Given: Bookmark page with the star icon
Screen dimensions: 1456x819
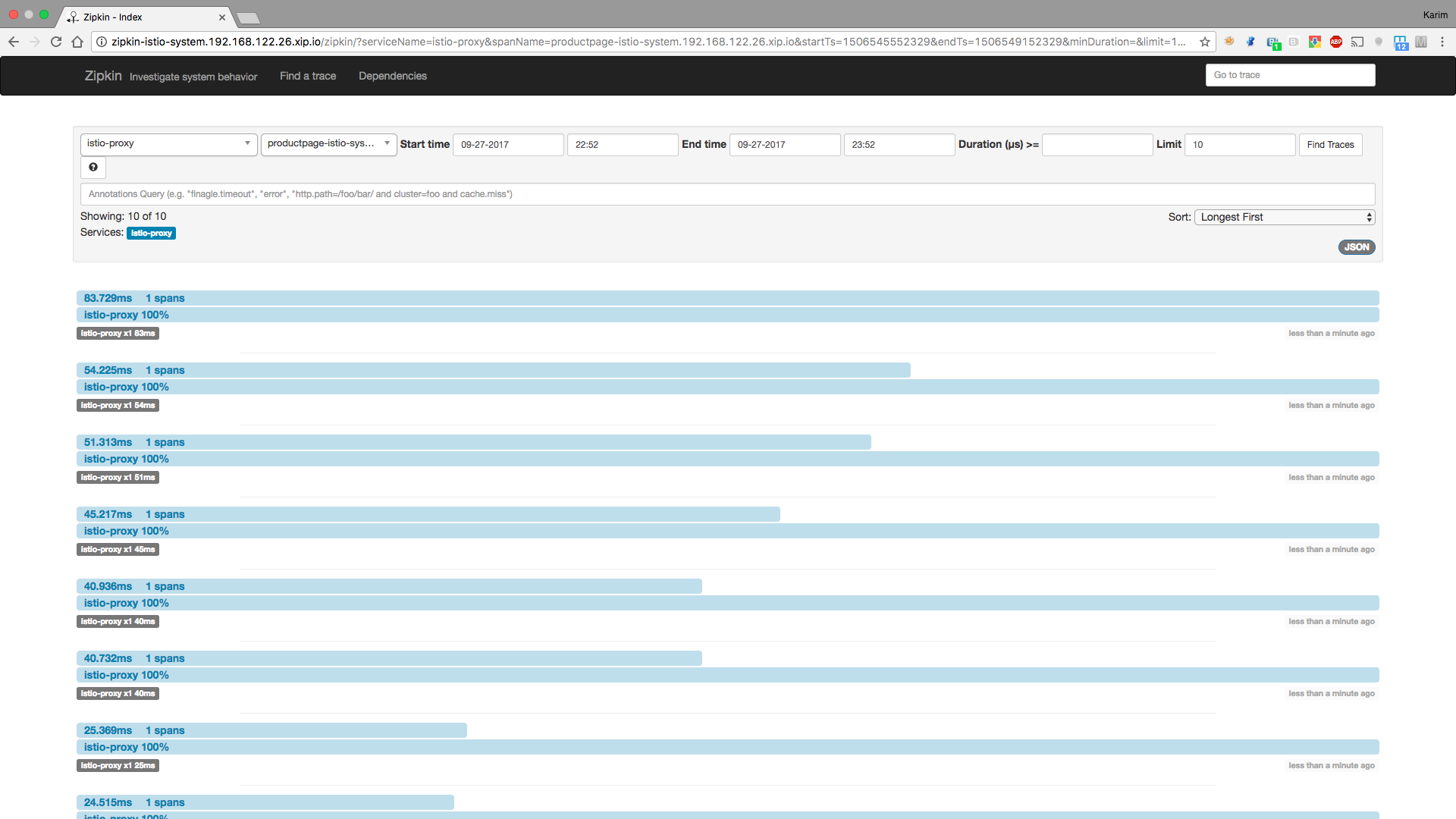Looking at the screenshot, I should (x=1204, y=42).
